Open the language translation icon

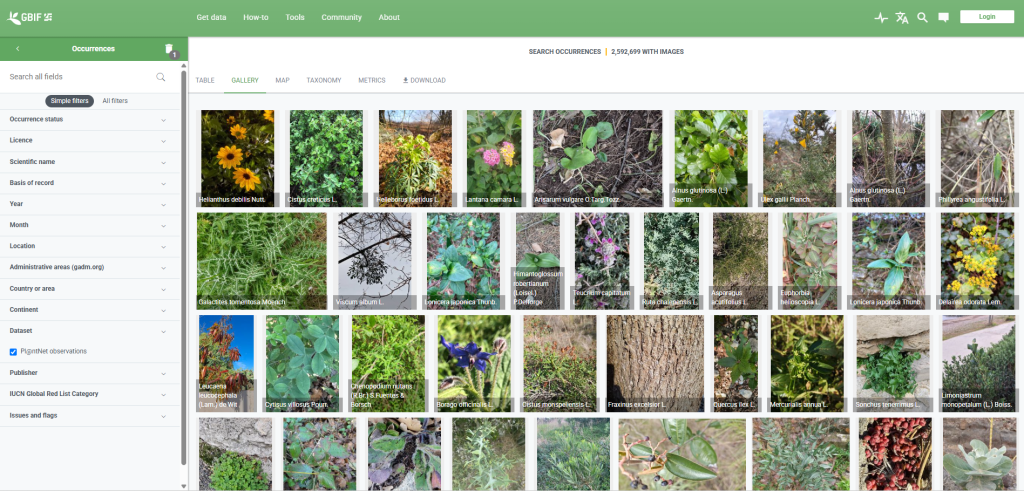[902, 18]
